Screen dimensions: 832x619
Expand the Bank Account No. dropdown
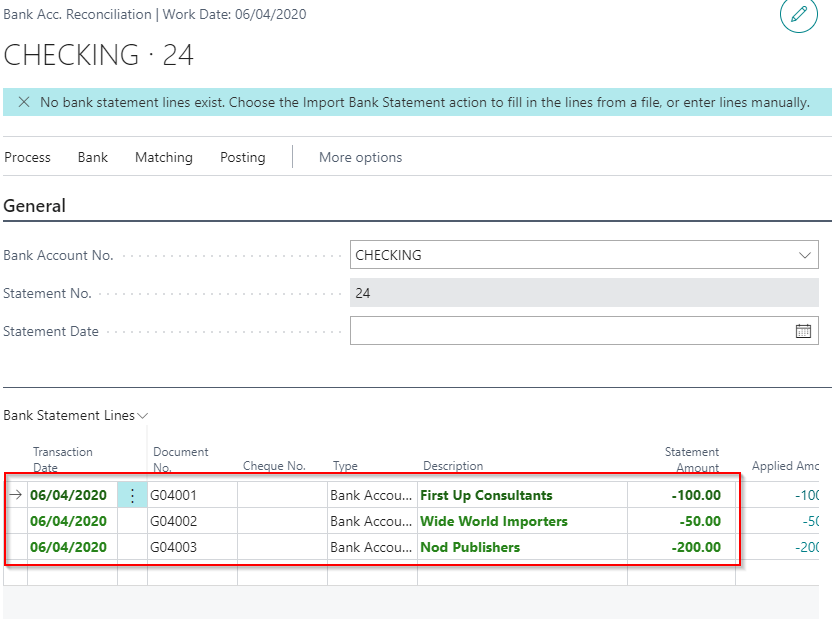point(805,255)
